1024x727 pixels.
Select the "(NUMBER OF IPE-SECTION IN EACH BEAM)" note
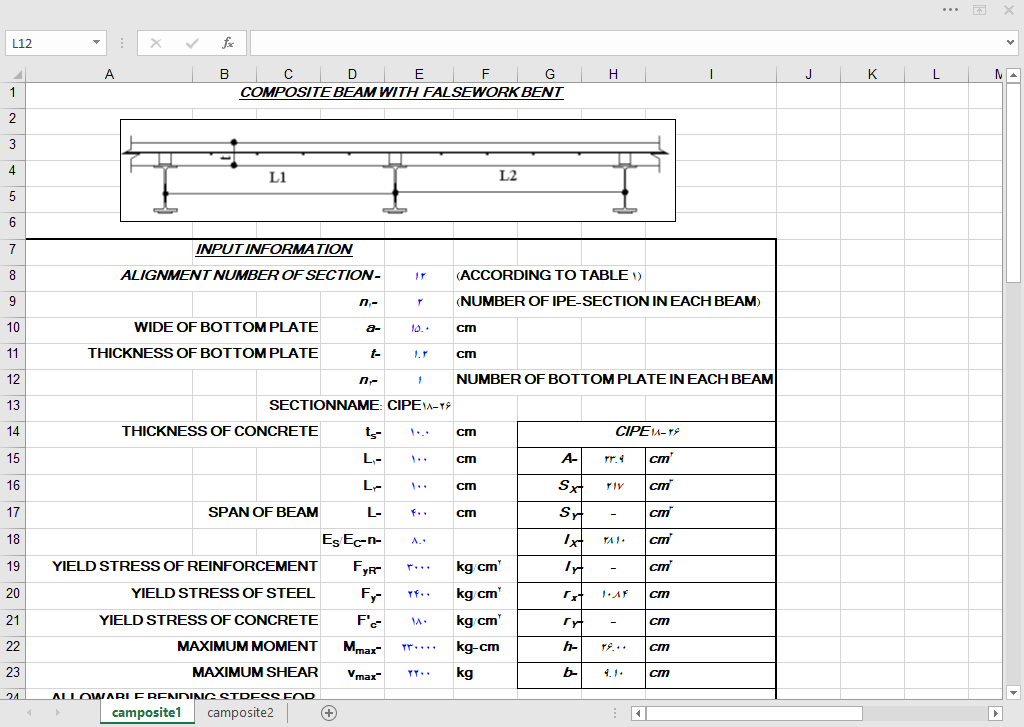pyautogui.click(x=609, y=302)
